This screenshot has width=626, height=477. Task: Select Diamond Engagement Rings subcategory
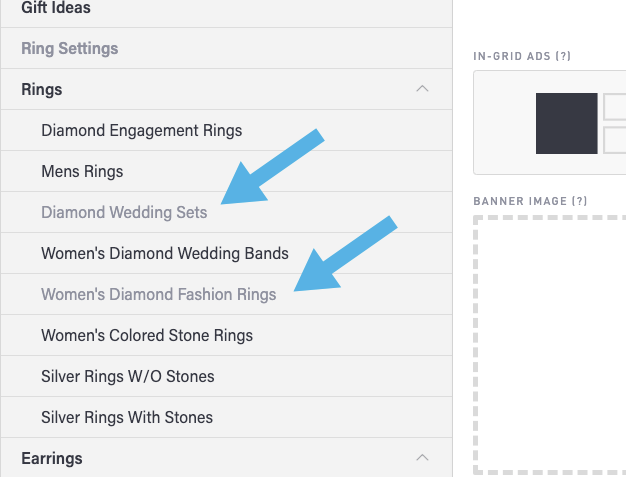click(141, 130)
